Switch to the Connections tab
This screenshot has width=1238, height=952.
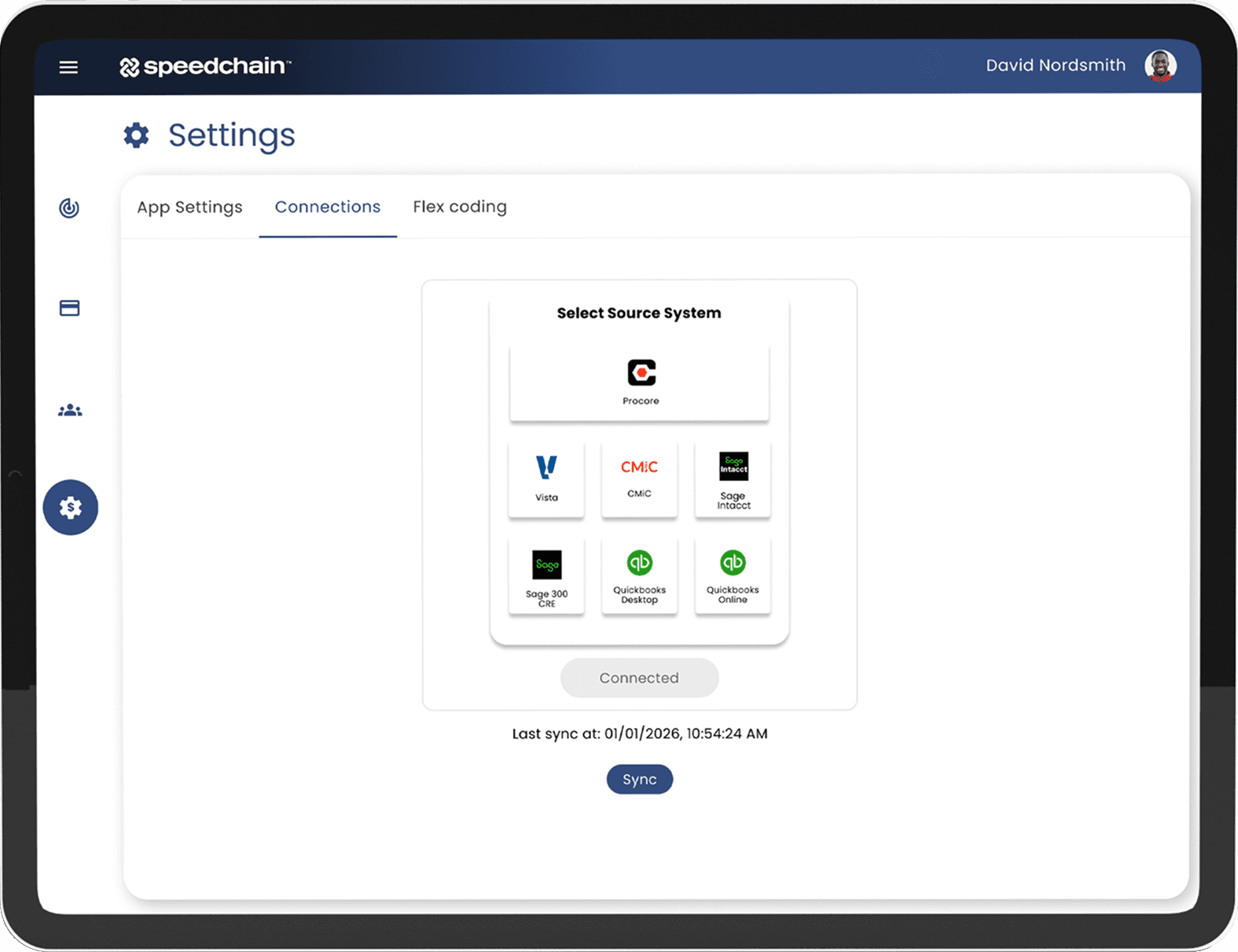[328, 207]
